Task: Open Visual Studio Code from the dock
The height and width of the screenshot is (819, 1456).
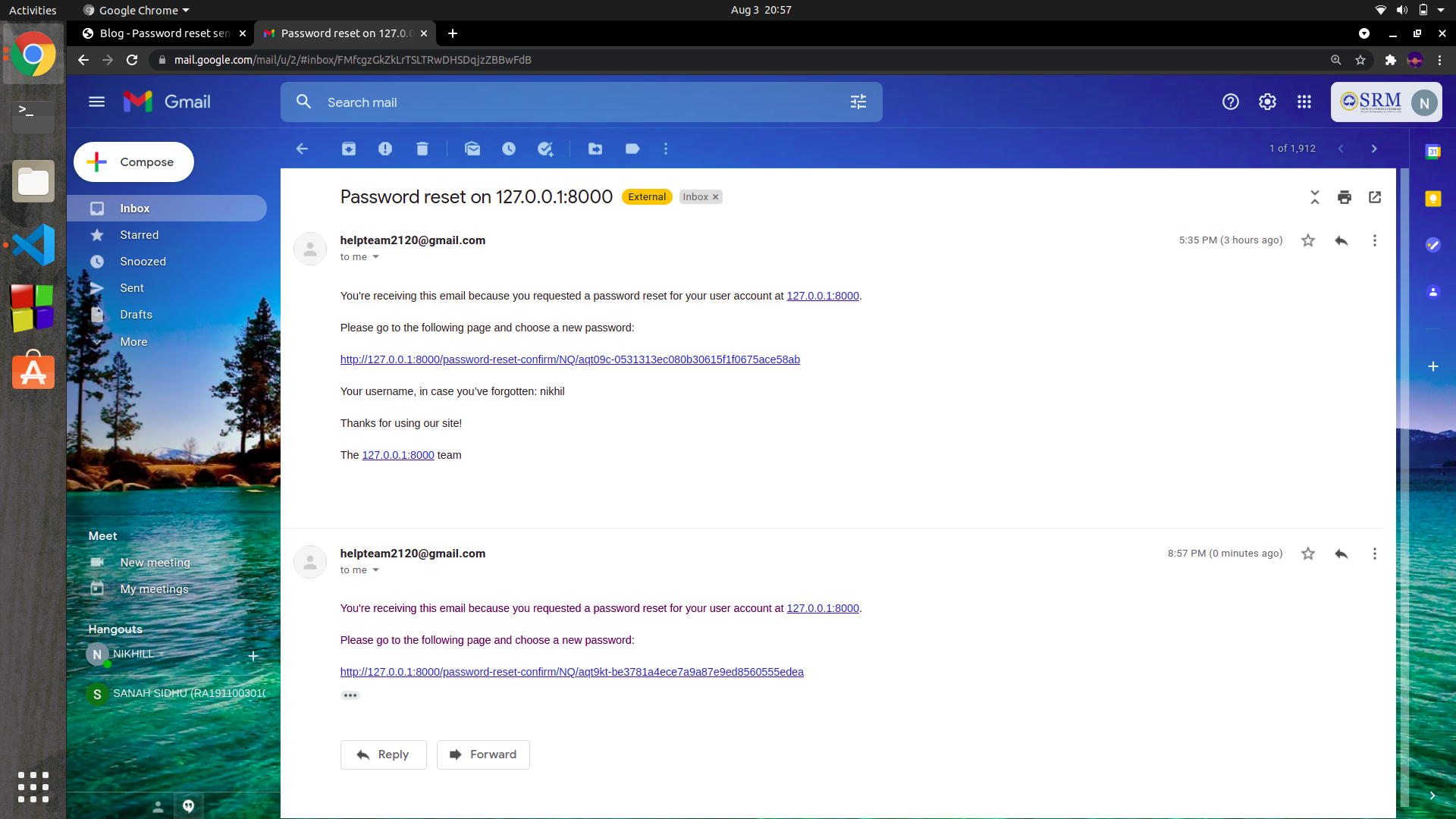Action: [x=32, y=244]
